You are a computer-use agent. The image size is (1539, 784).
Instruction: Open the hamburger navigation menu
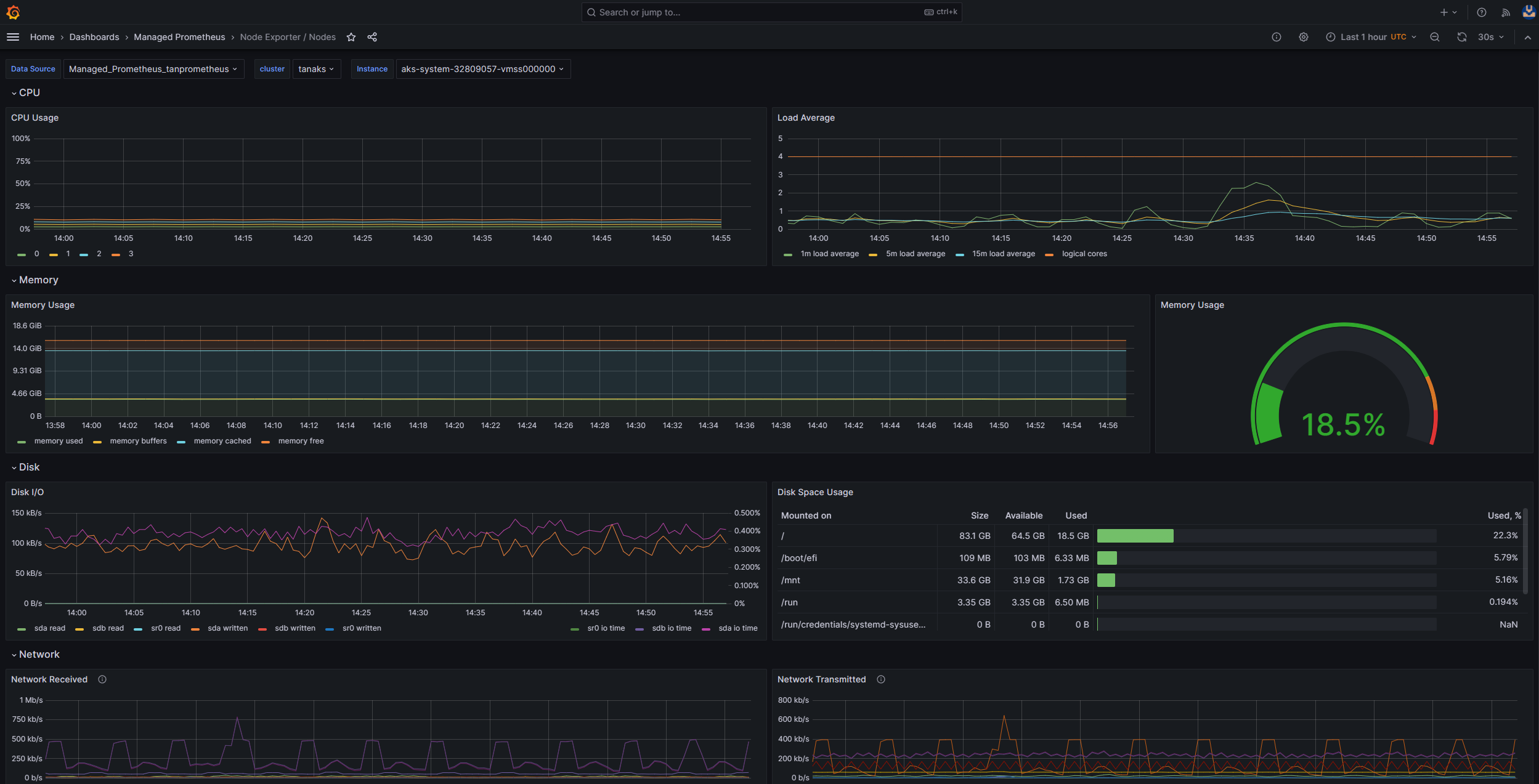tap(13, 37)
